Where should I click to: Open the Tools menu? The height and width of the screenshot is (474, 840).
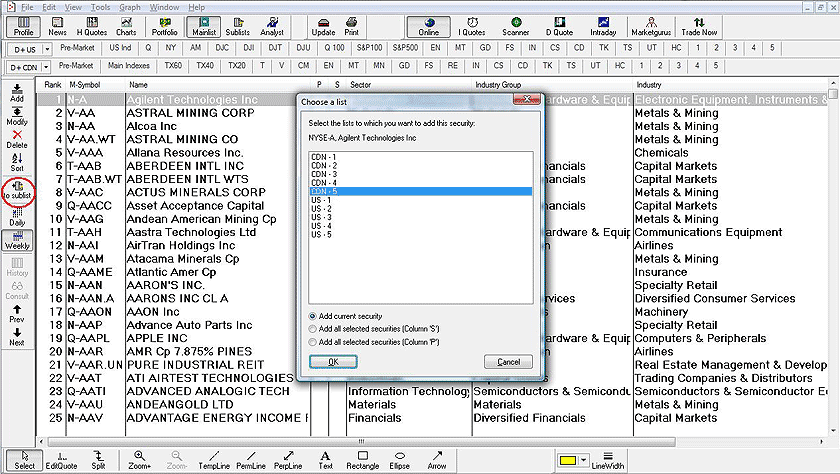tap(100, 7)
